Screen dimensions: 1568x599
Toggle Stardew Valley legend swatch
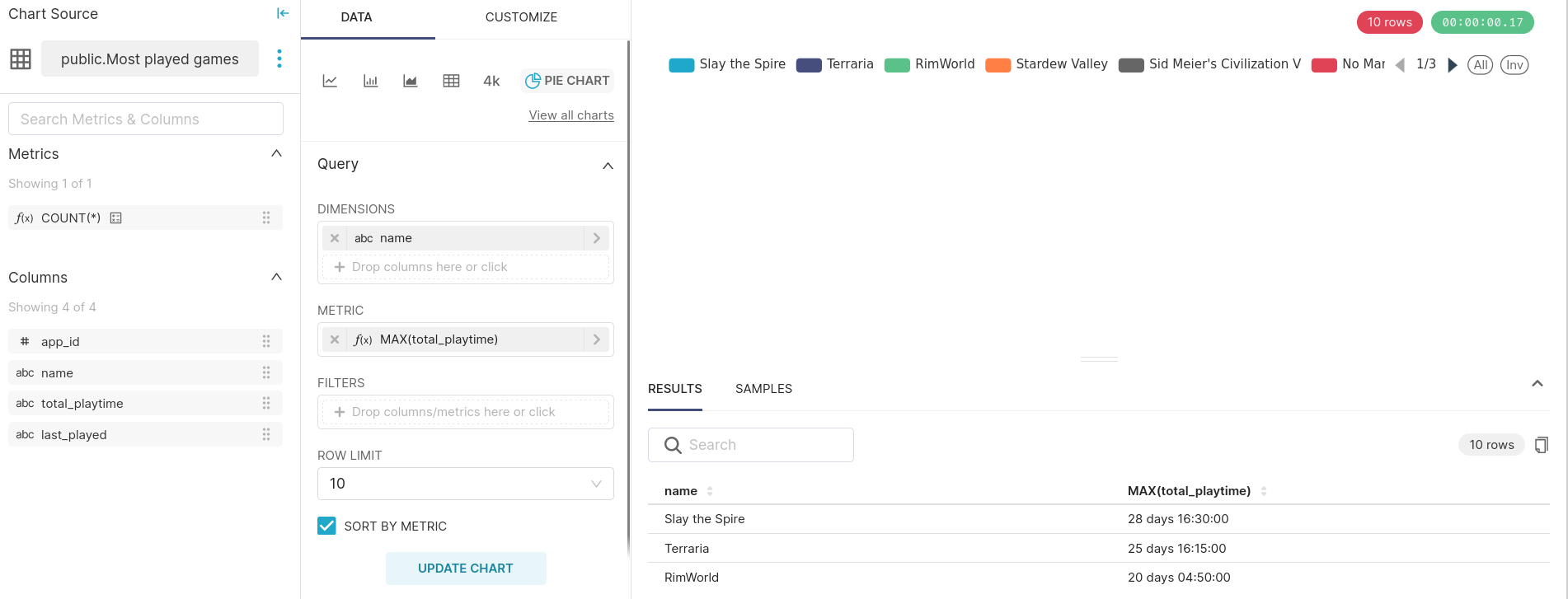coord(998,65)
